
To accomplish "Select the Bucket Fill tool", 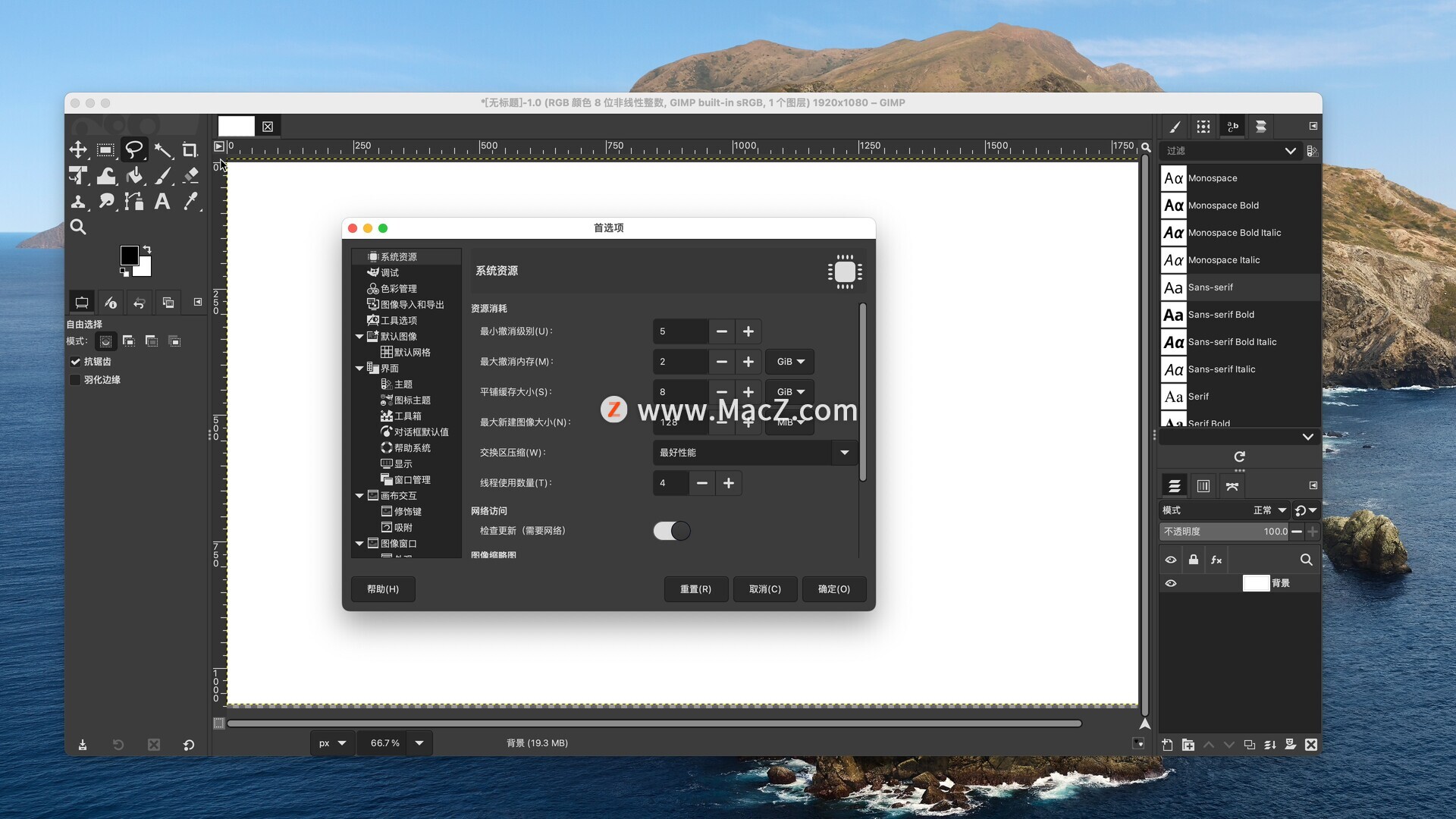I will coord(134,176).
